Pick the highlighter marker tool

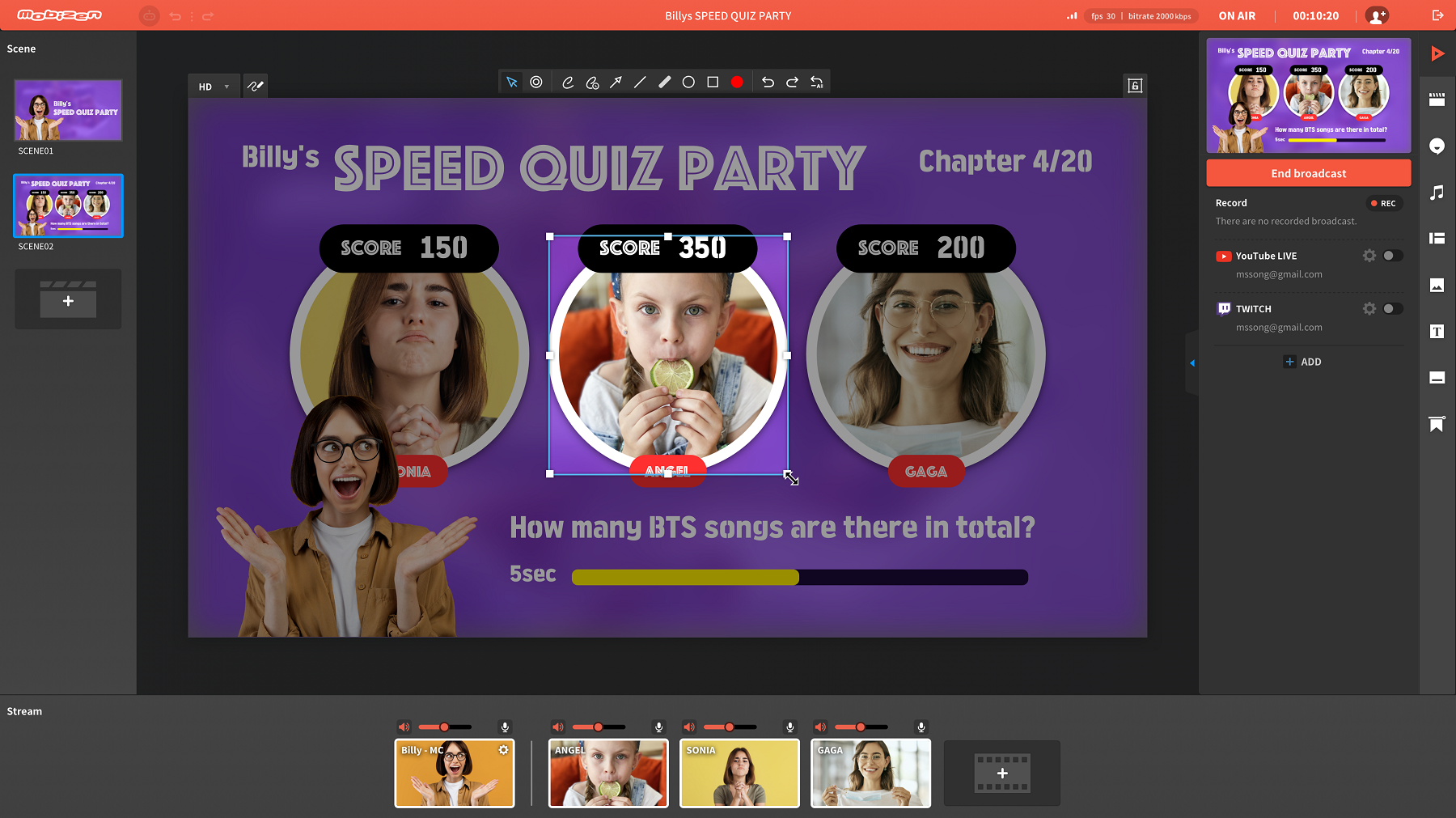click(664, 83)
